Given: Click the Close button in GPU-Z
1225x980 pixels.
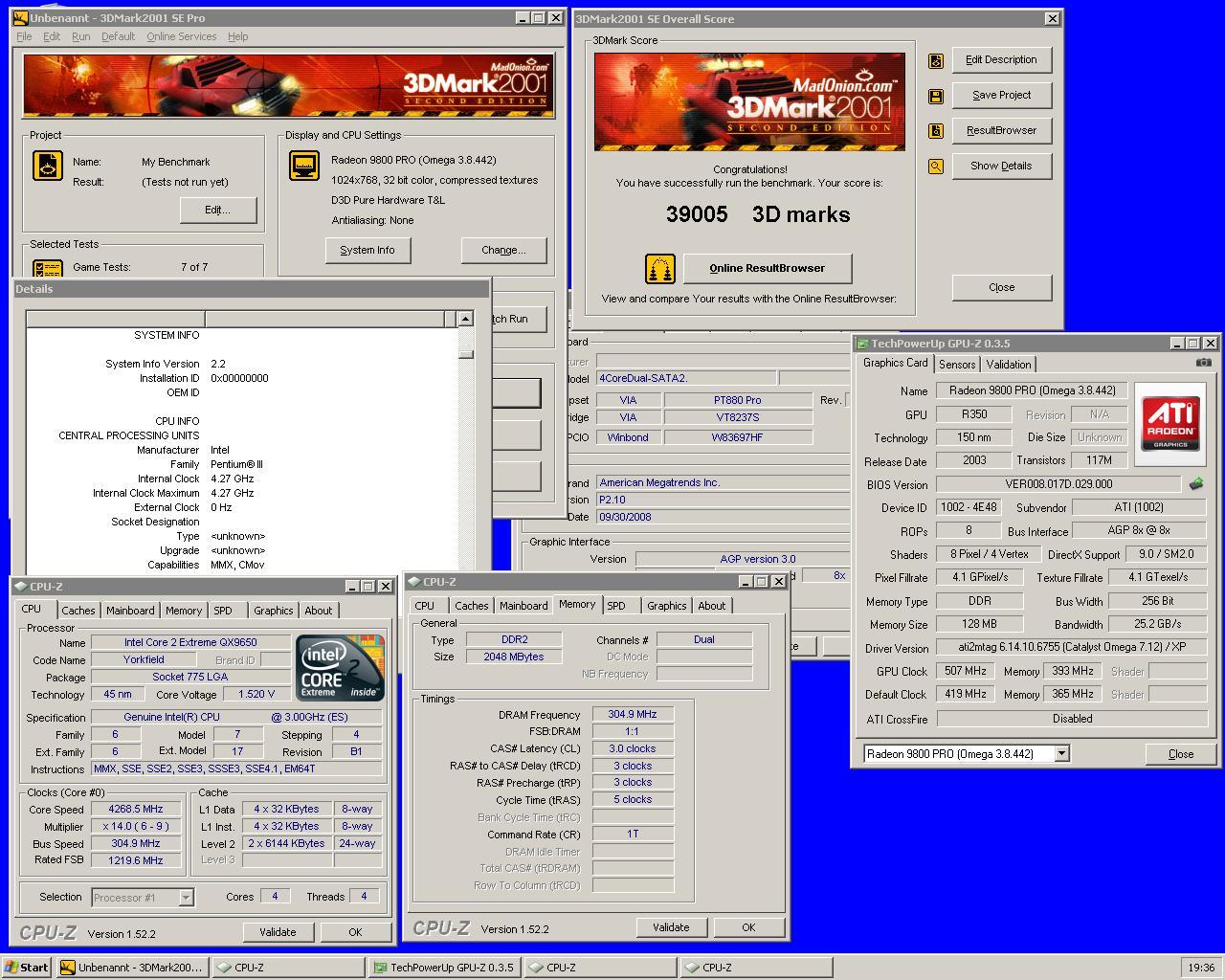Looking at the screenshot, I should [1181, 754].
